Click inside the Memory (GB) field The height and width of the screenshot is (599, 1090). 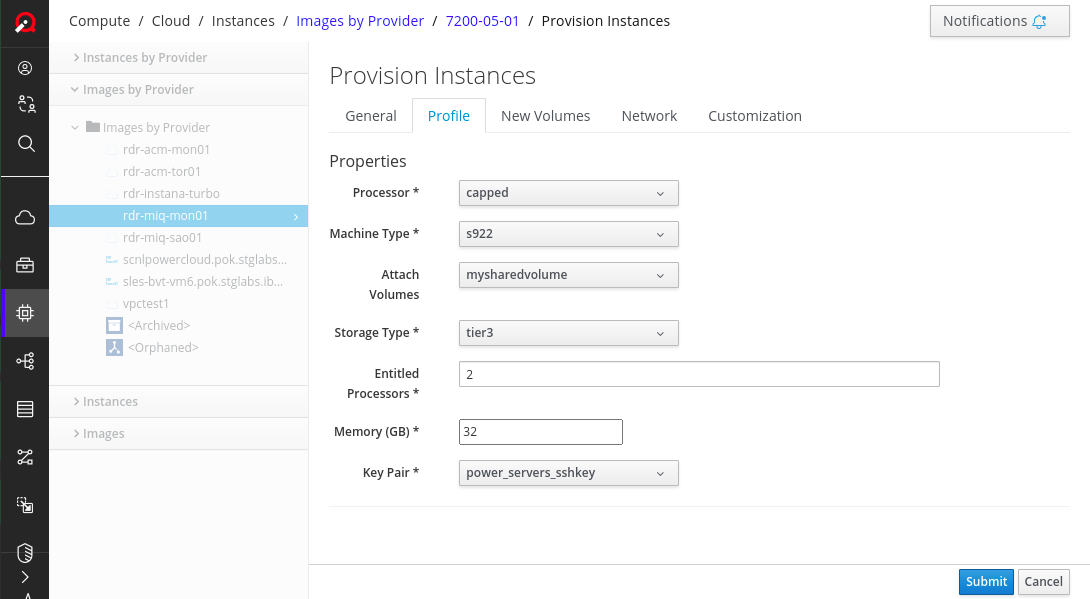(x=540, y=431)
